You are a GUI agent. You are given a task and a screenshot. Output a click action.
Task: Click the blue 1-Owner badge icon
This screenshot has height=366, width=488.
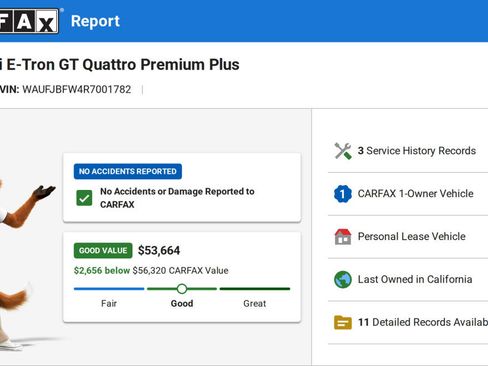pyautogui.click(x=343, y=194)
